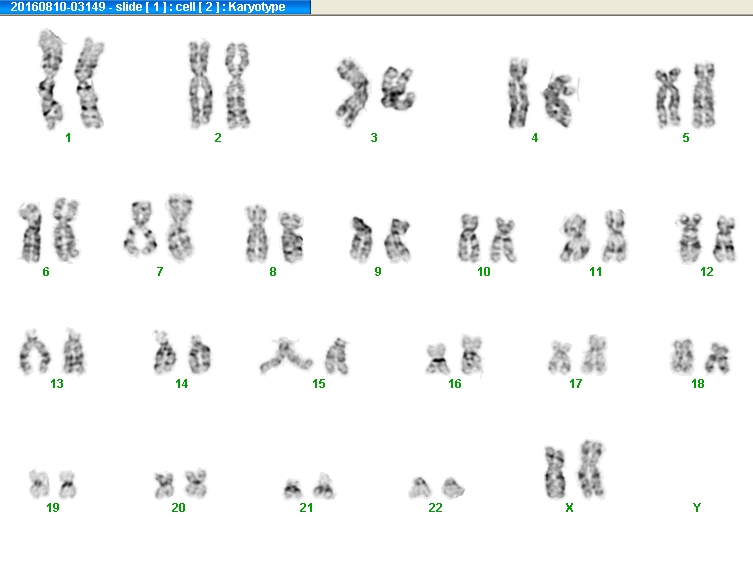Pick the right chromosome 4 image
This screenshot has height=575, width=753.
tap(559, 100)
